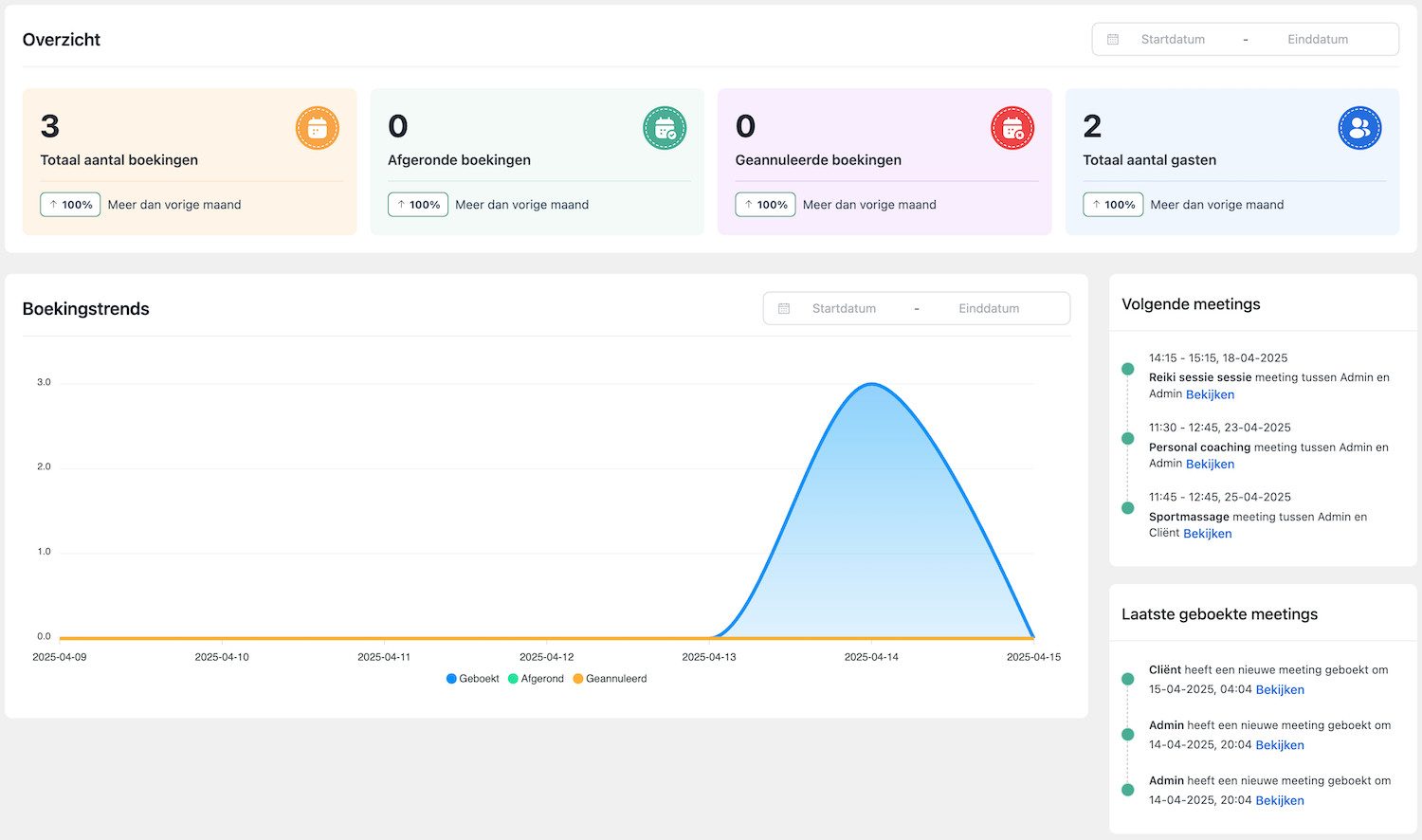Set Einddatum in the Overzicht date picker
The width and height of the screenshot is (1422, 840).
click(1318, 40)
